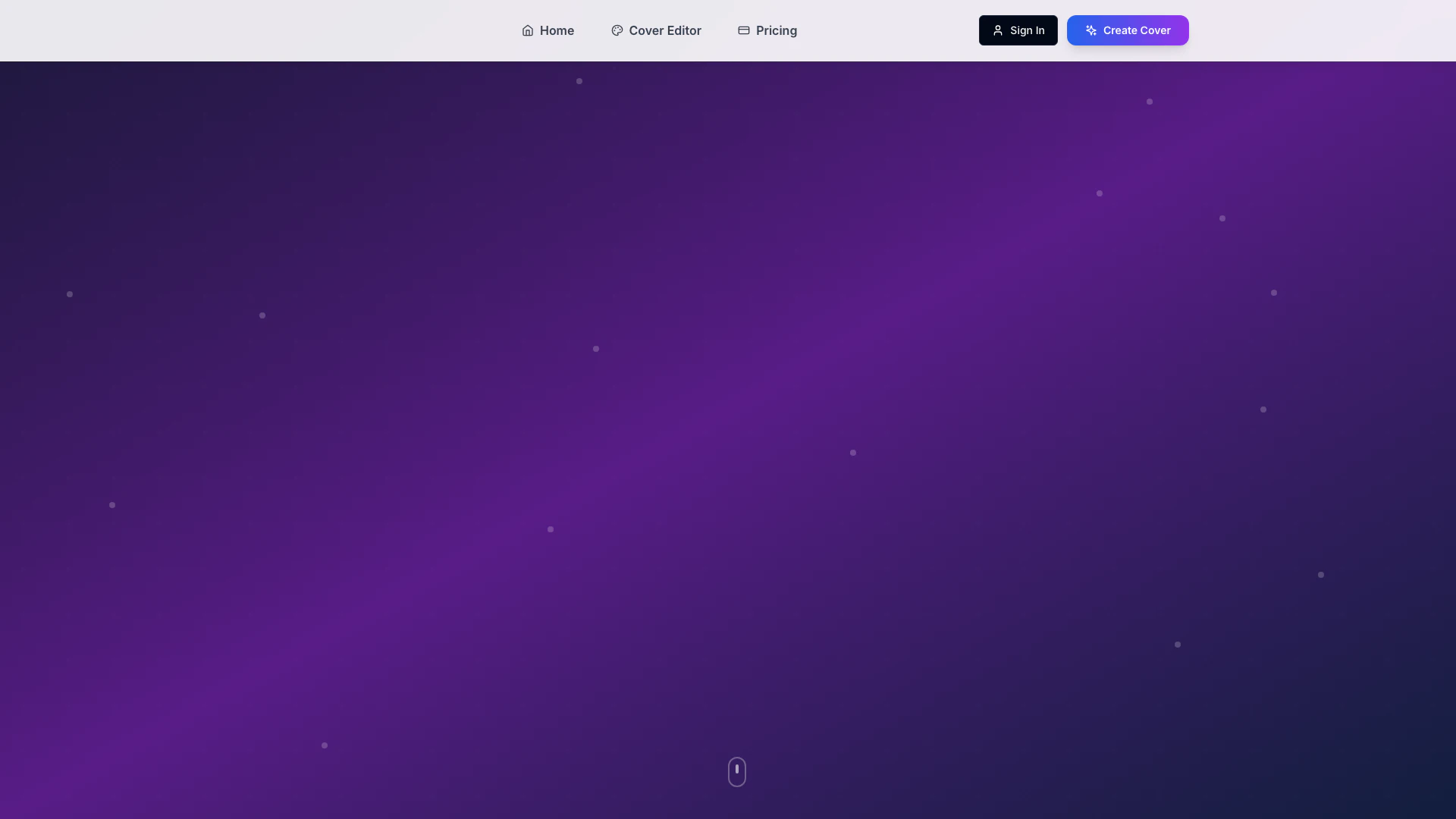Click the "Sign In" text label
This screenshot has width=1456, height=819.
pyautogui.click(x=1027, y=30)
